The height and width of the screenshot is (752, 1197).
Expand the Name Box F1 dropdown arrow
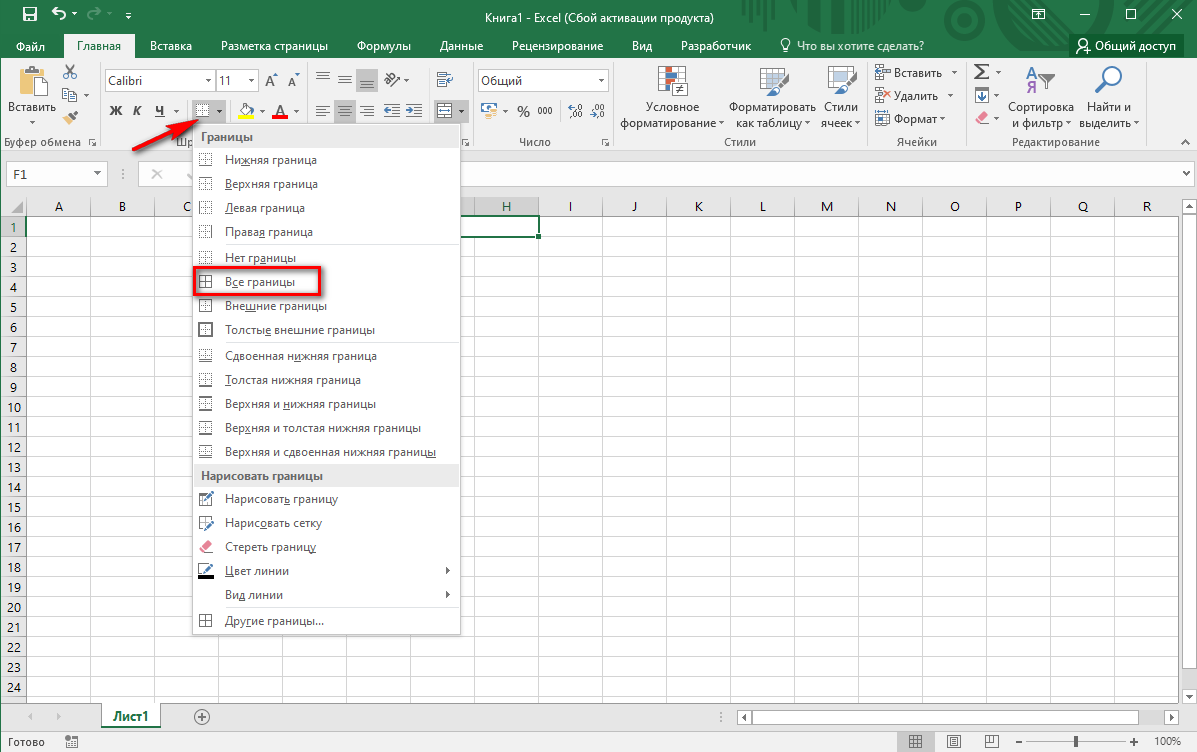coord(97,174)
